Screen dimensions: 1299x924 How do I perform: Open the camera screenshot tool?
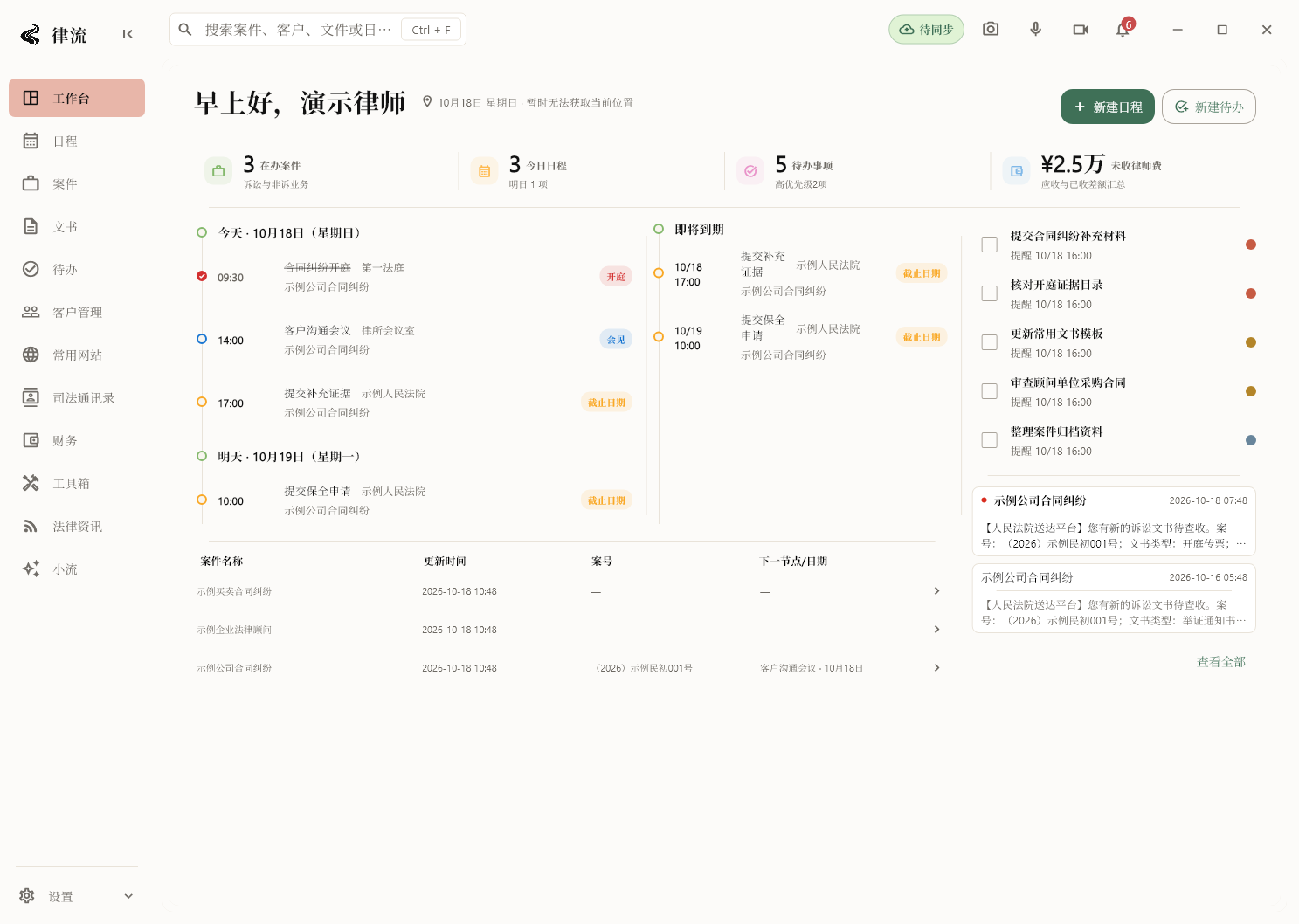pos(991,29)
